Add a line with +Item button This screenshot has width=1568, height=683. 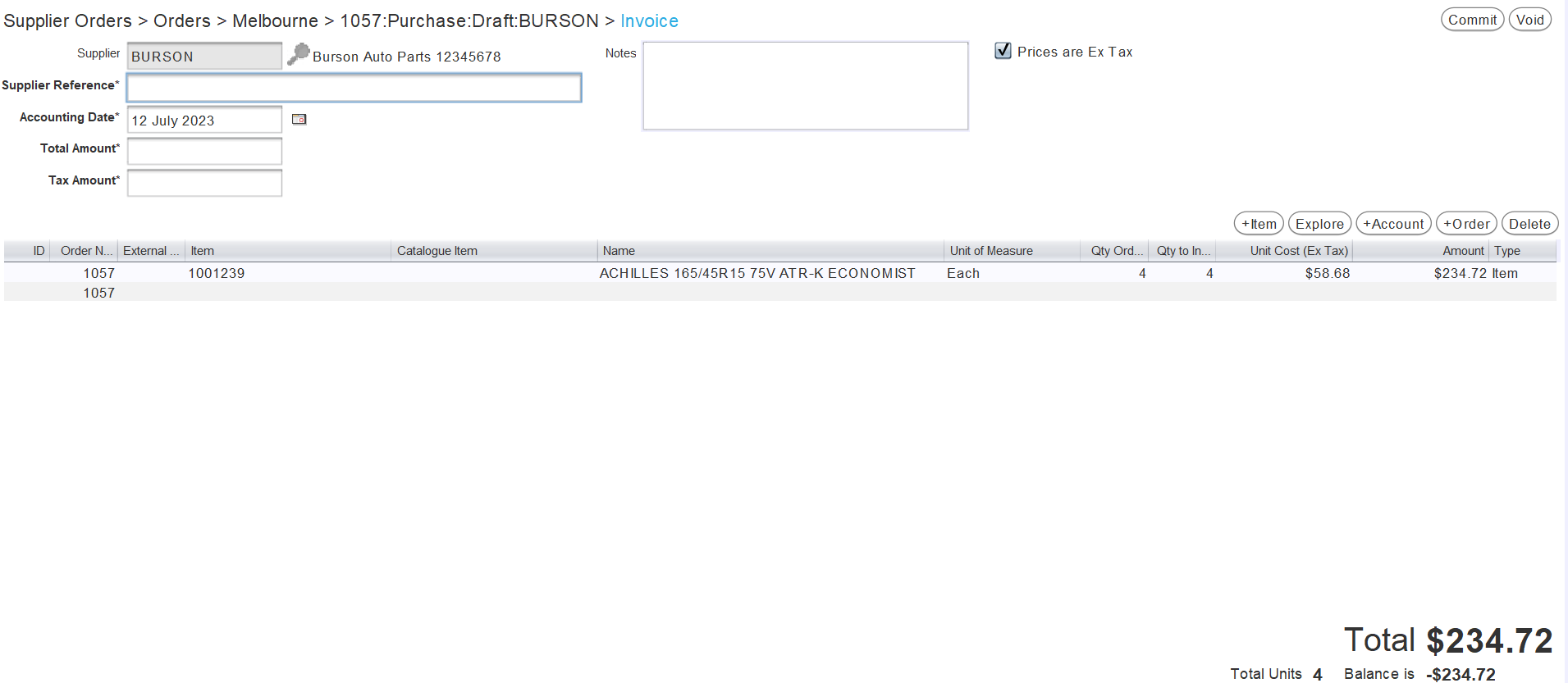click(x=1259, y=224)
